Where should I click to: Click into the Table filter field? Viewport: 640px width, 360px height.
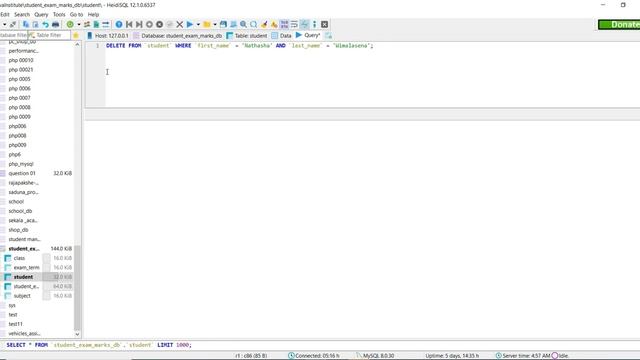[49, 36]
